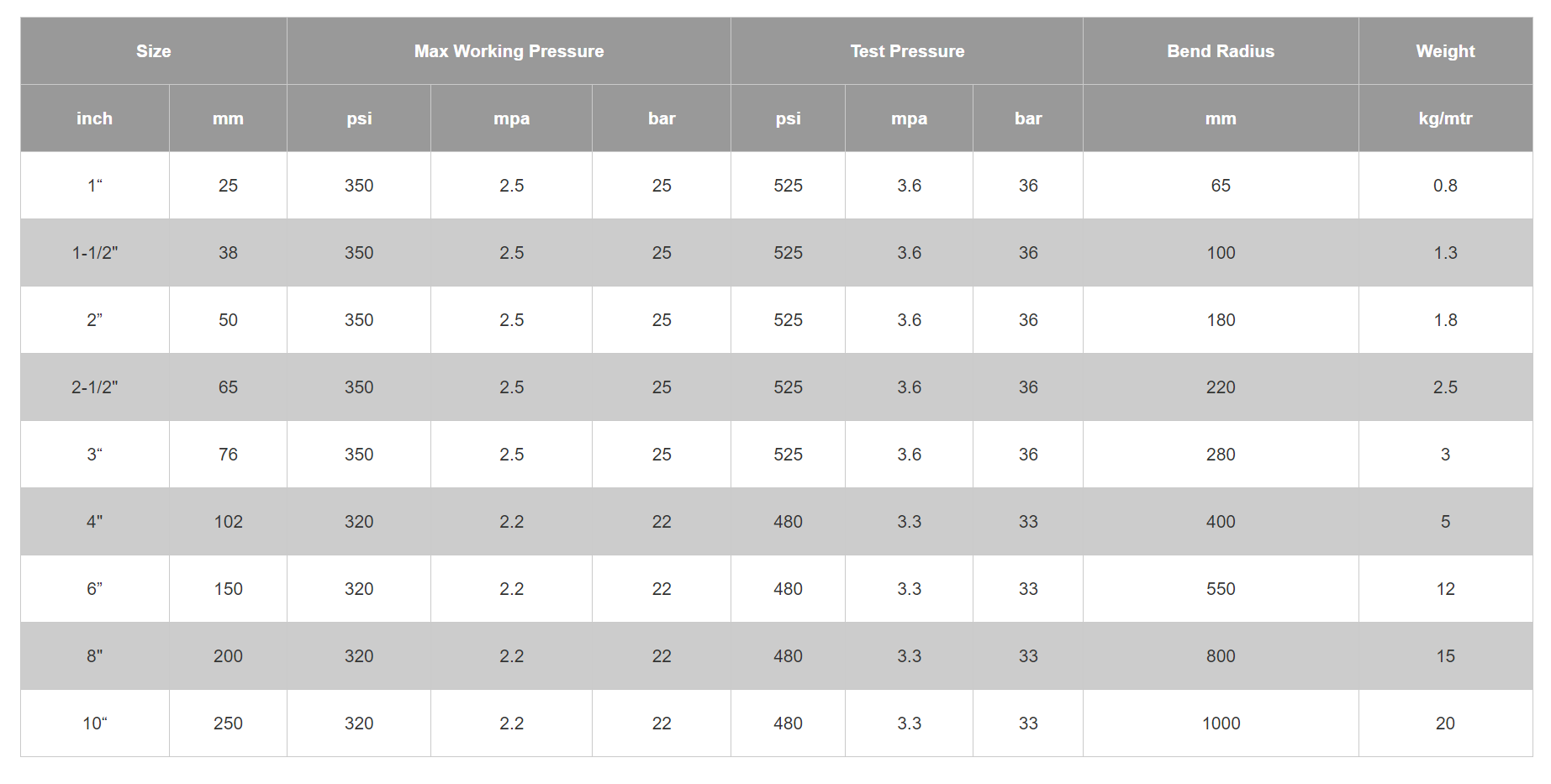Click the 1.3 weight value
Viewport: 1551px width, 784px height.
[1445, 253]
